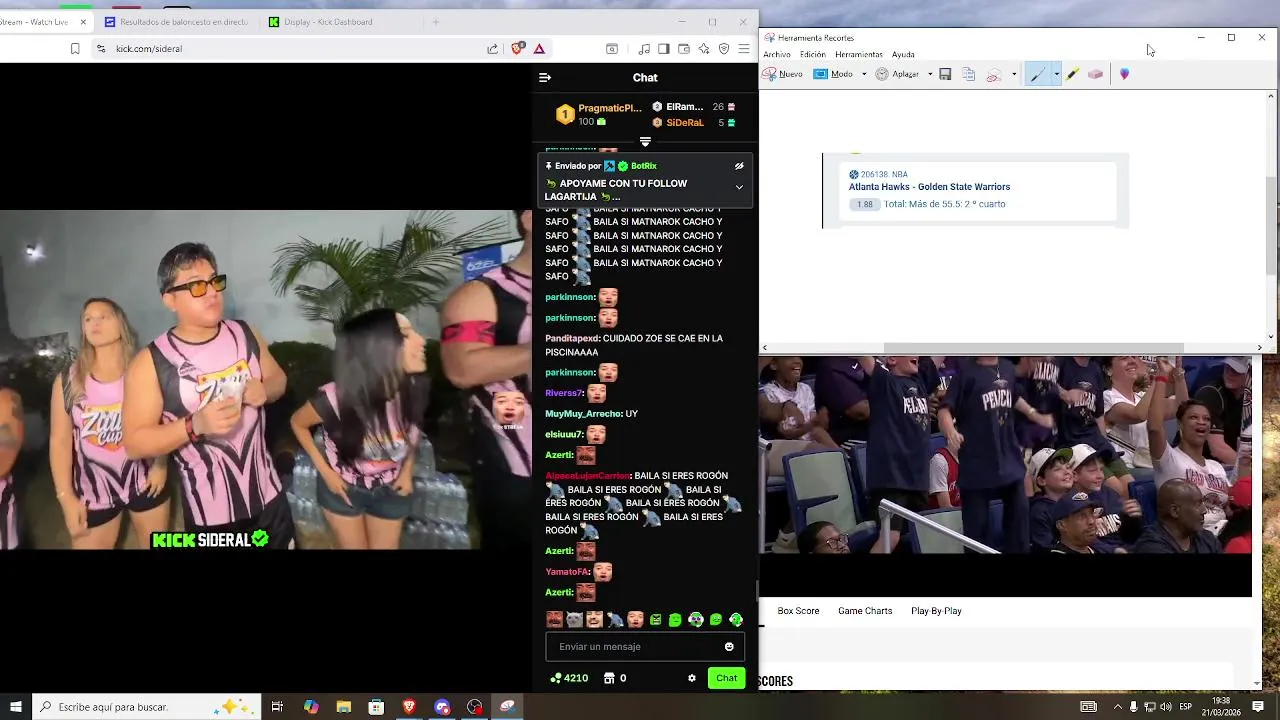Open the Brave Wallet icon
The image size is (1280, 720).
pyautogui.click(x=684, y=48)
